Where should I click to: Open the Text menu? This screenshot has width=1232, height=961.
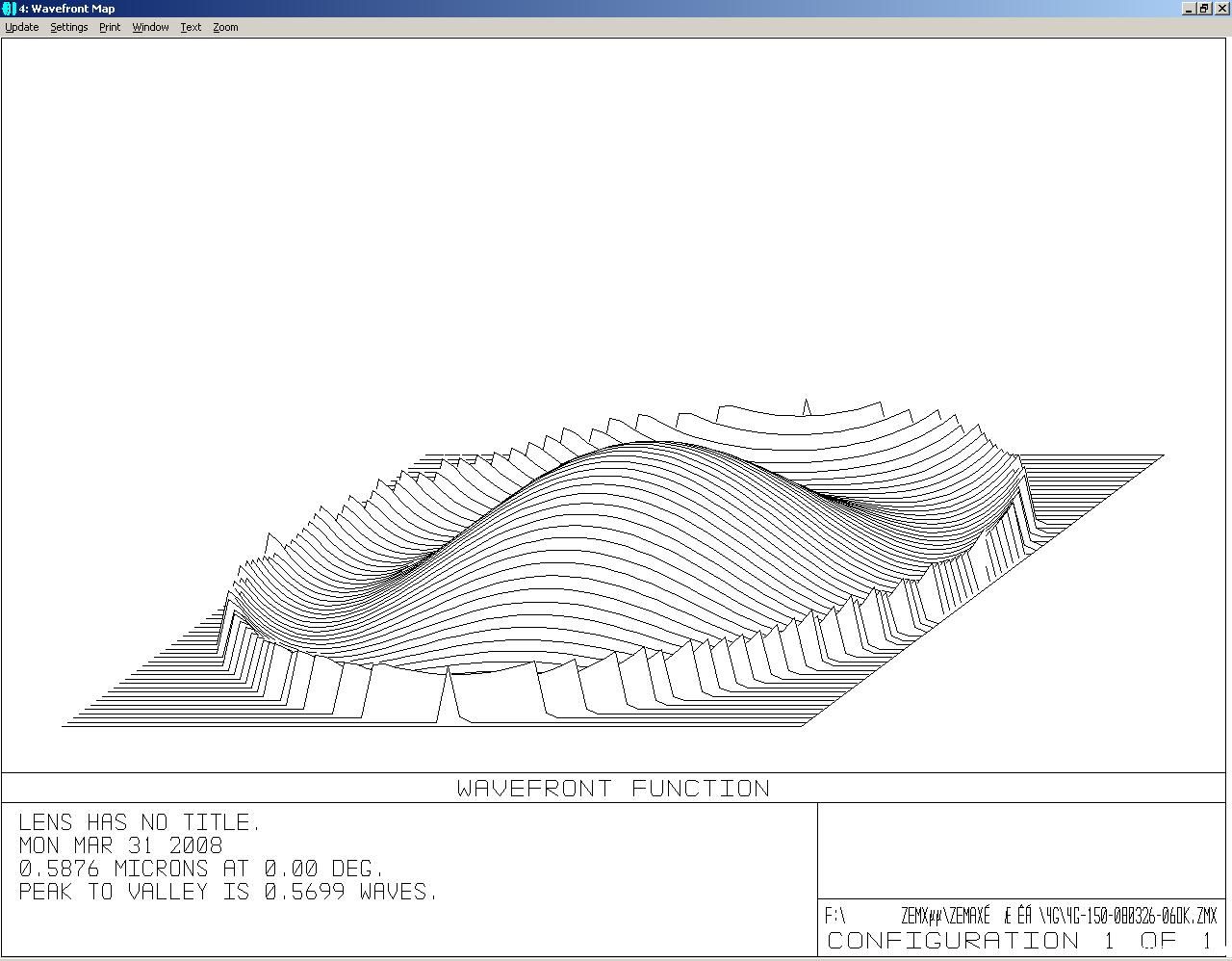(191, 27)
